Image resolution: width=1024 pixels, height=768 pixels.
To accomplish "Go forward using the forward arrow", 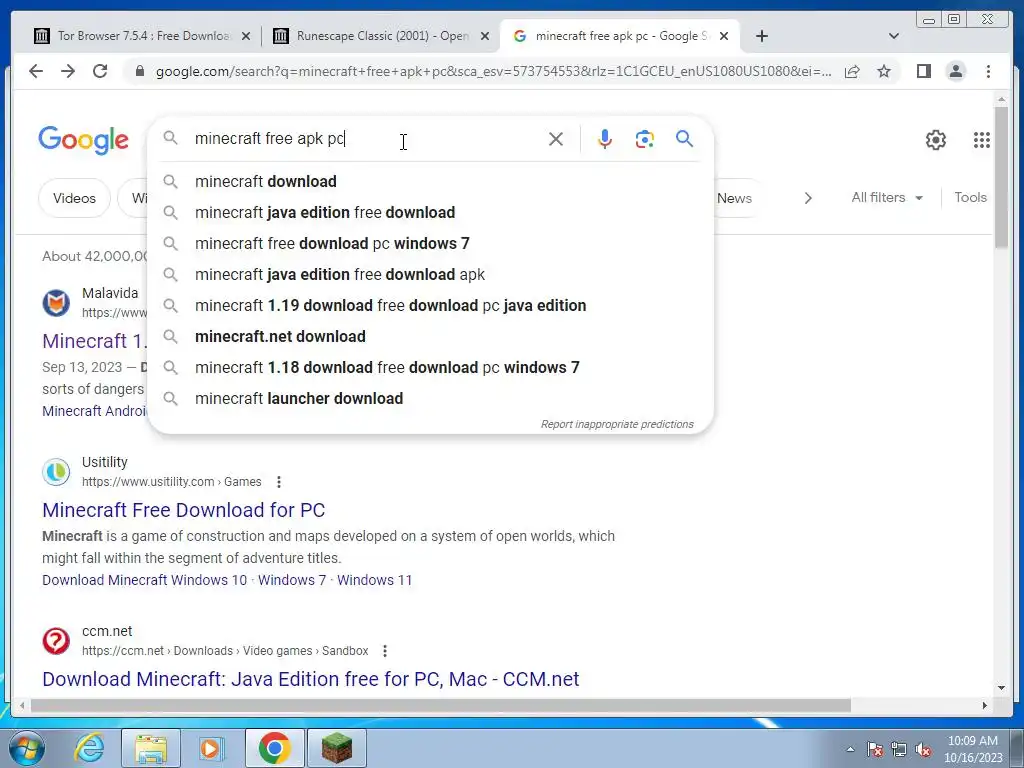I will [68, 71].
